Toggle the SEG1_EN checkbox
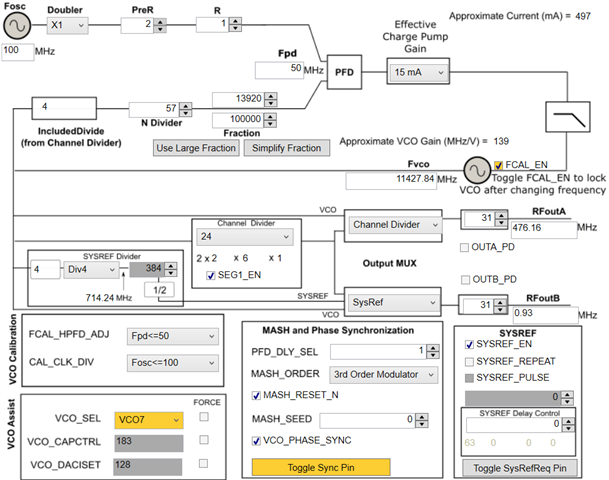This screenshot has width=609, height=480. (x=211, y=276)
